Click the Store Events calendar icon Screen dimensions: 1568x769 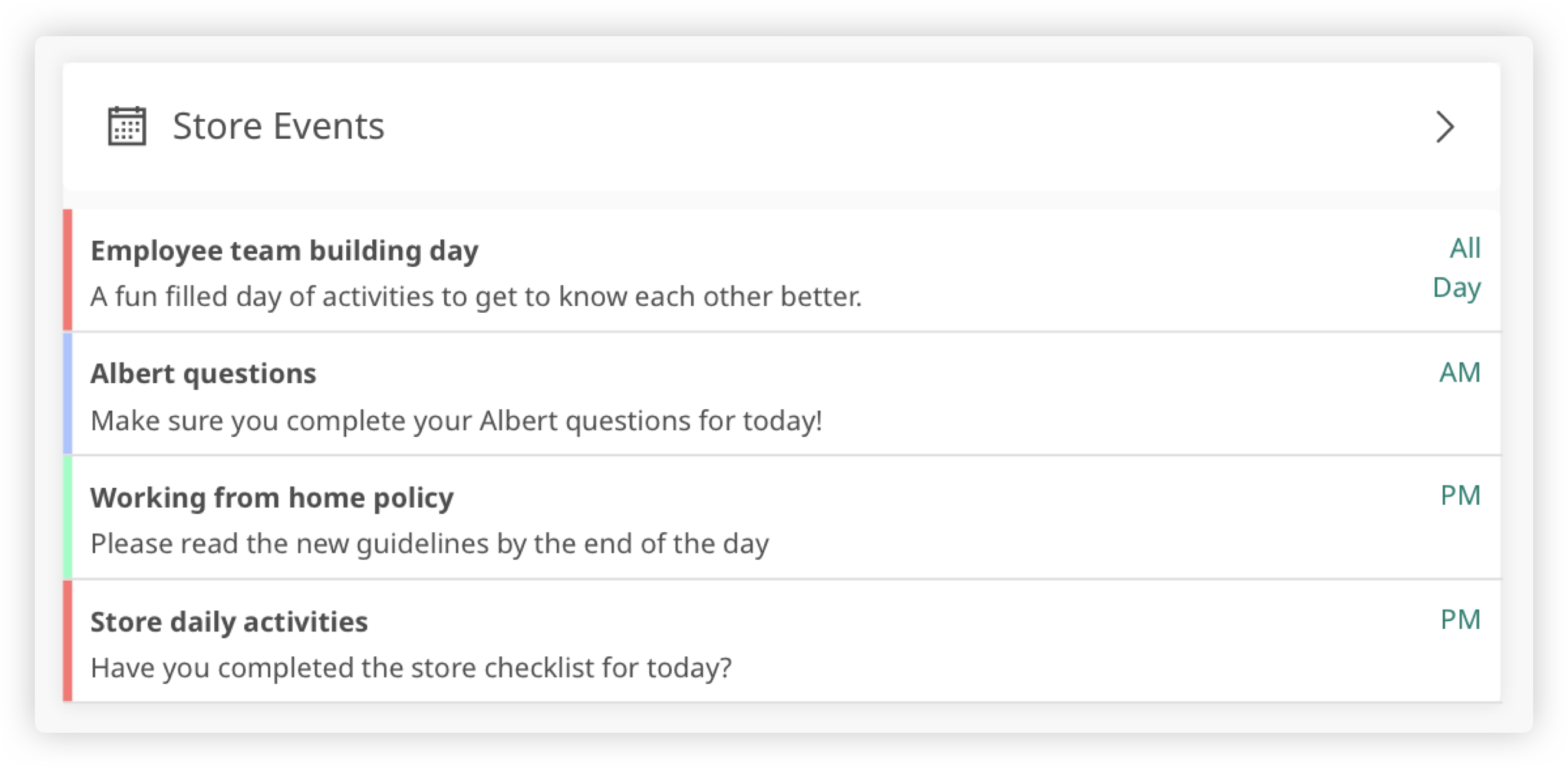coord(127,127)
